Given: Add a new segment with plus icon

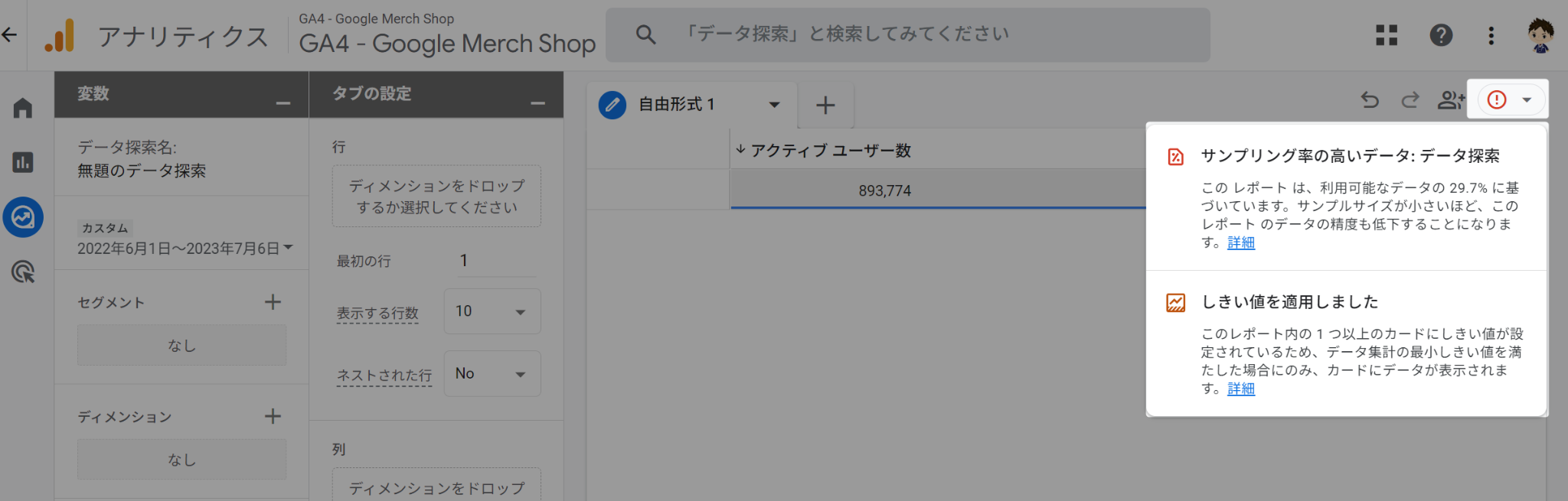Looking at the screenshot, I should point(273,302).
